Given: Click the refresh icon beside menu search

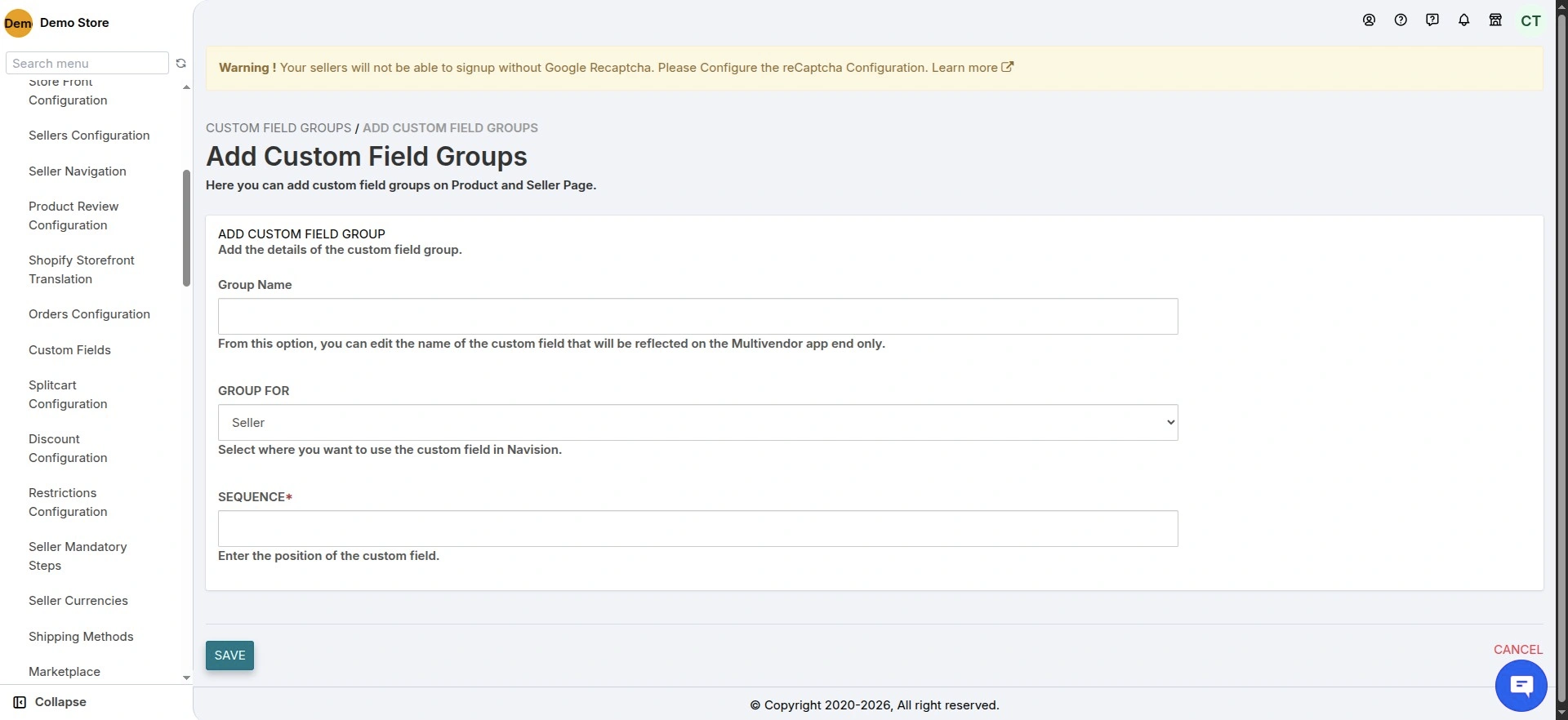Looking at the screenshot, I should coord(181,64).
